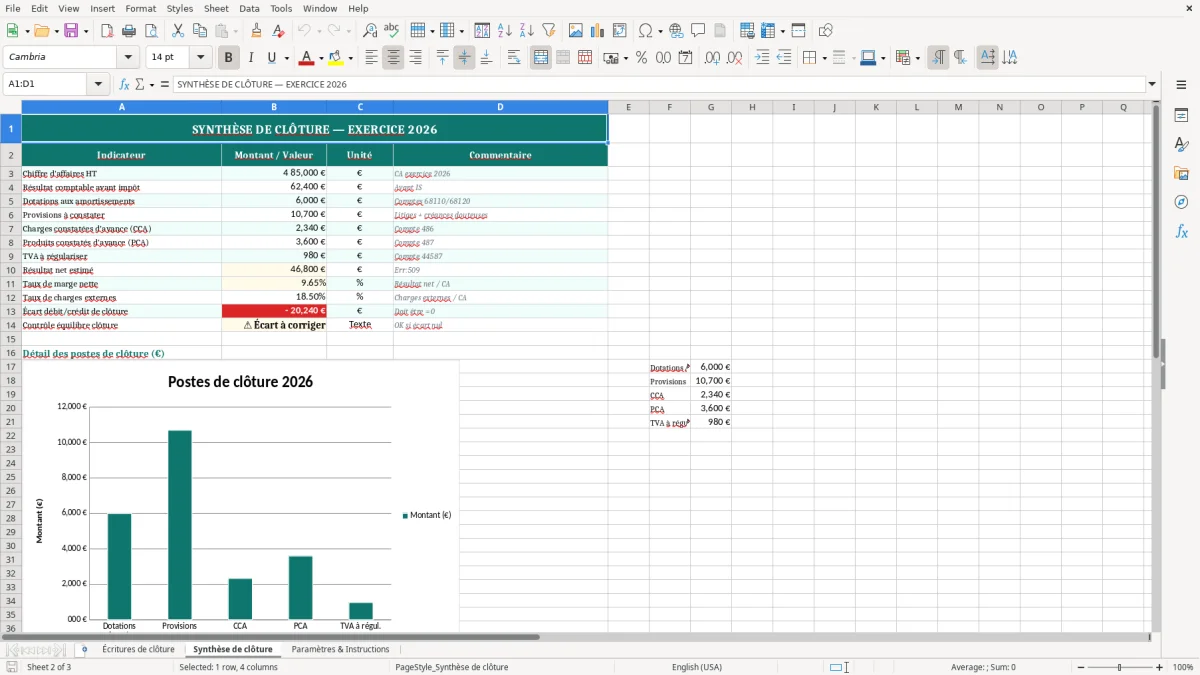Expand the formula bar arrow

1152,85
